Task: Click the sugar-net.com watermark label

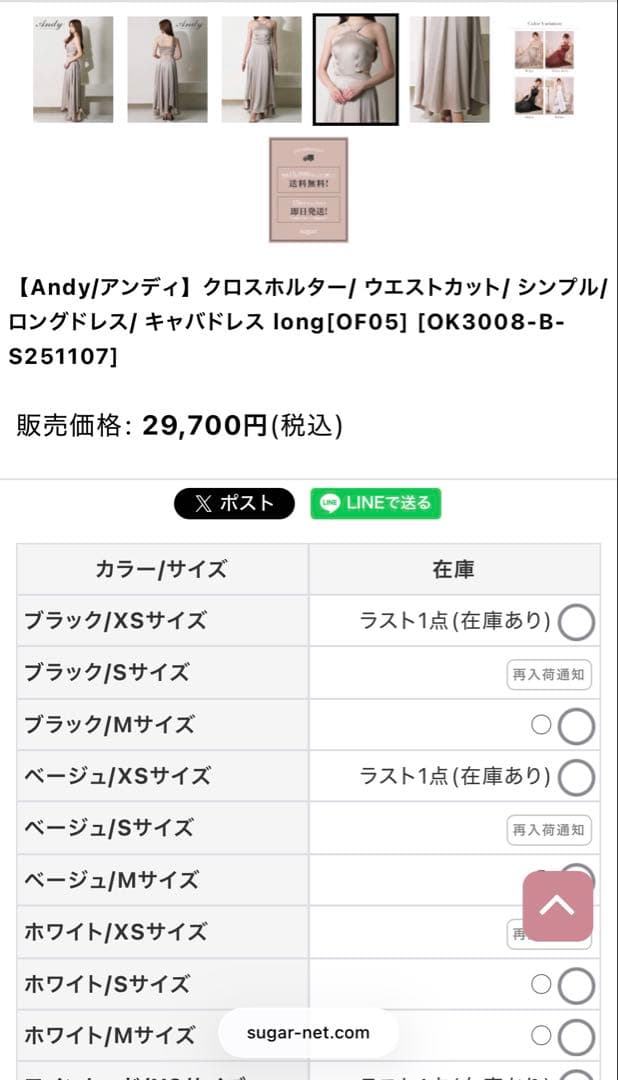Action: point(307,1032)
